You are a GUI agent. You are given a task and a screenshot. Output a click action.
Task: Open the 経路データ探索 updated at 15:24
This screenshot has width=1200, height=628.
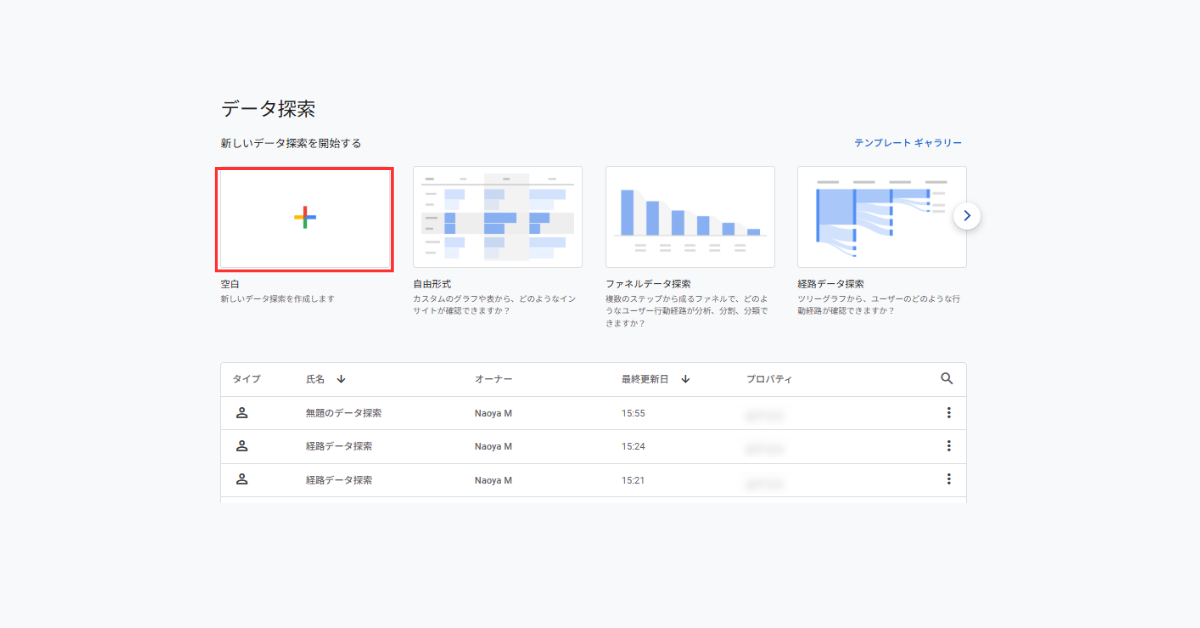(x=339, y=446)
